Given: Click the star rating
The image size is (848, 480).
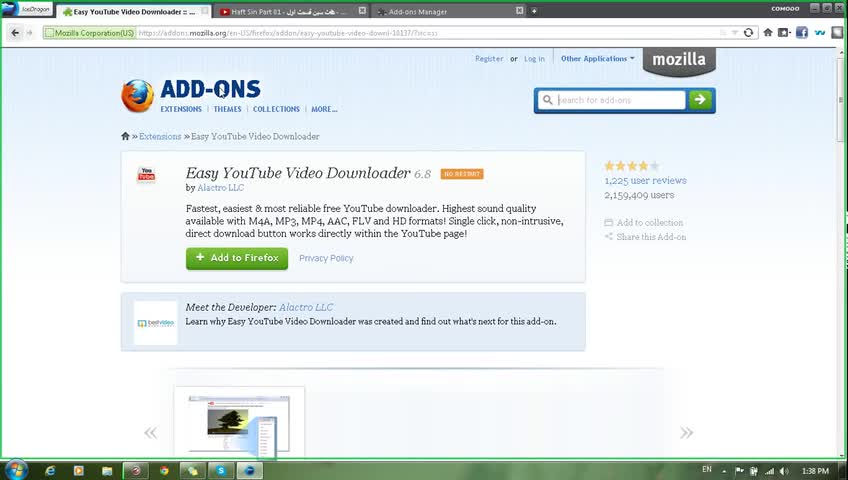Looking at the screenshot, I should 632,165.
